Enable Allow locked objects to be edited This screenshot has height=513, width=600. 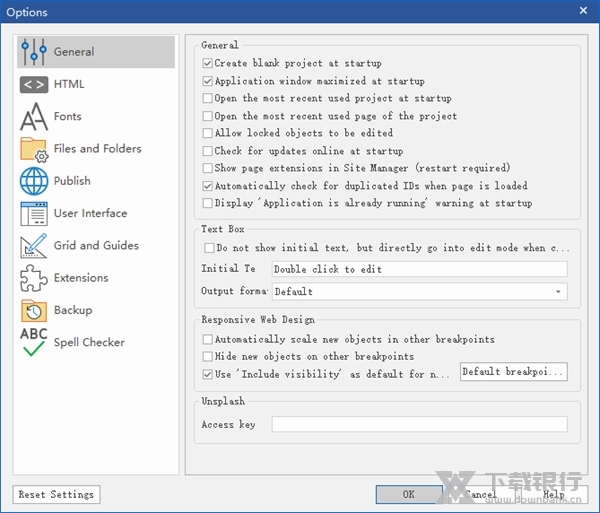(x=208, y=134)
